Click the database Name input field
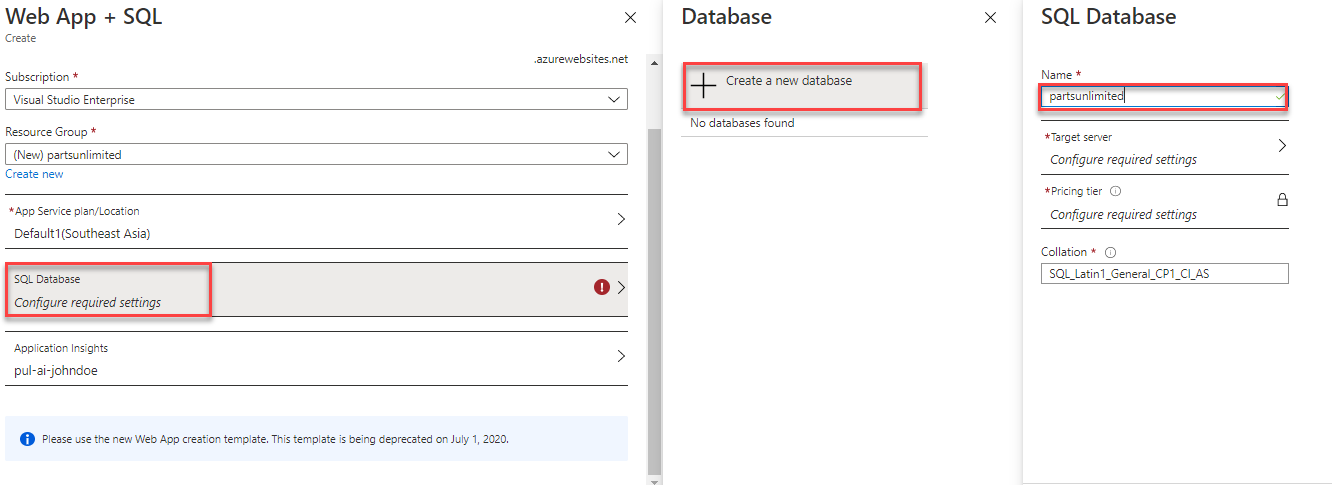Viewport: 1332px width, 485px height. (x=1164, y=96)
